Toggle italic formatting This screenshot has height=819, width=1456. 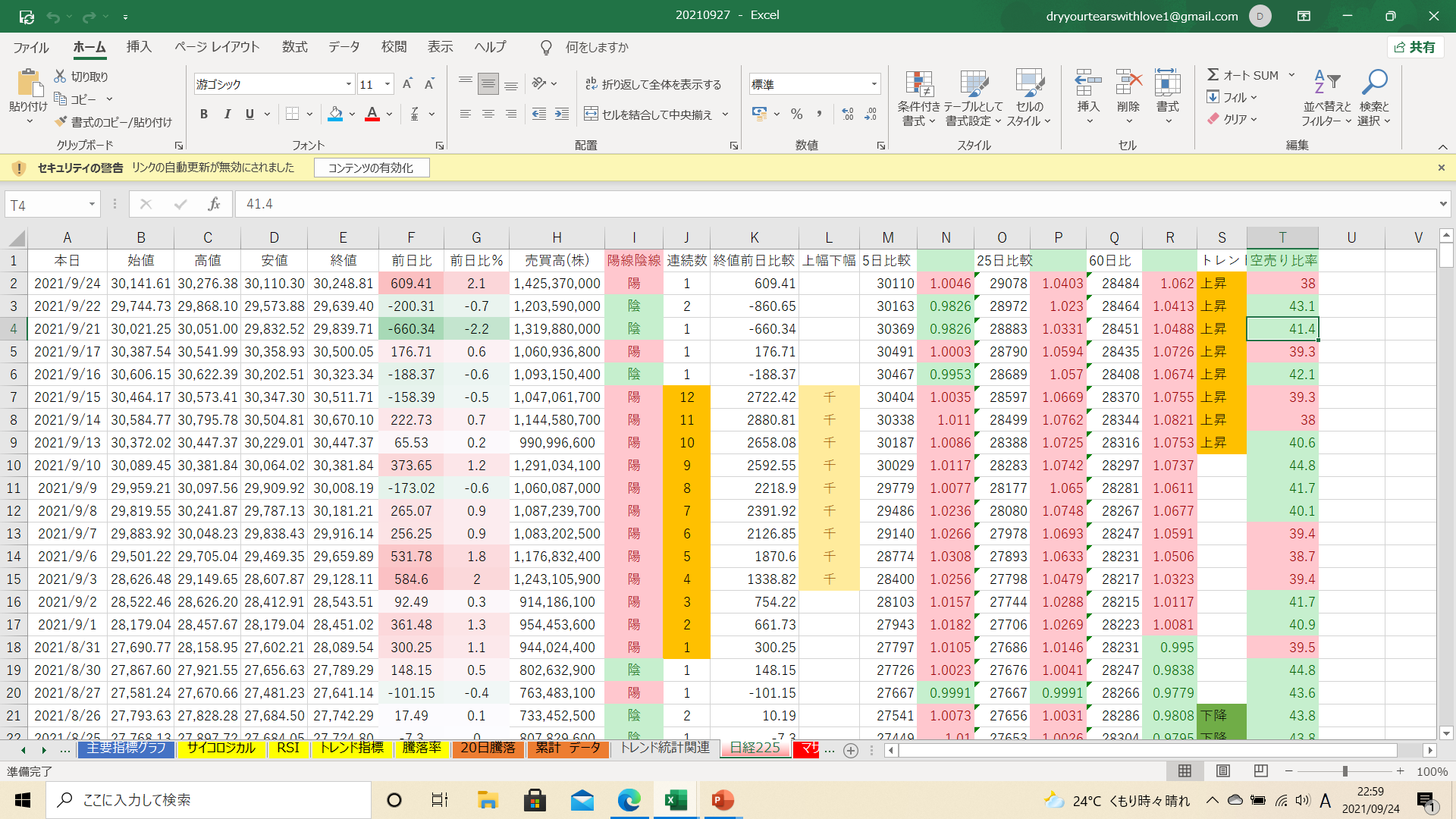[x=227, y=115]
